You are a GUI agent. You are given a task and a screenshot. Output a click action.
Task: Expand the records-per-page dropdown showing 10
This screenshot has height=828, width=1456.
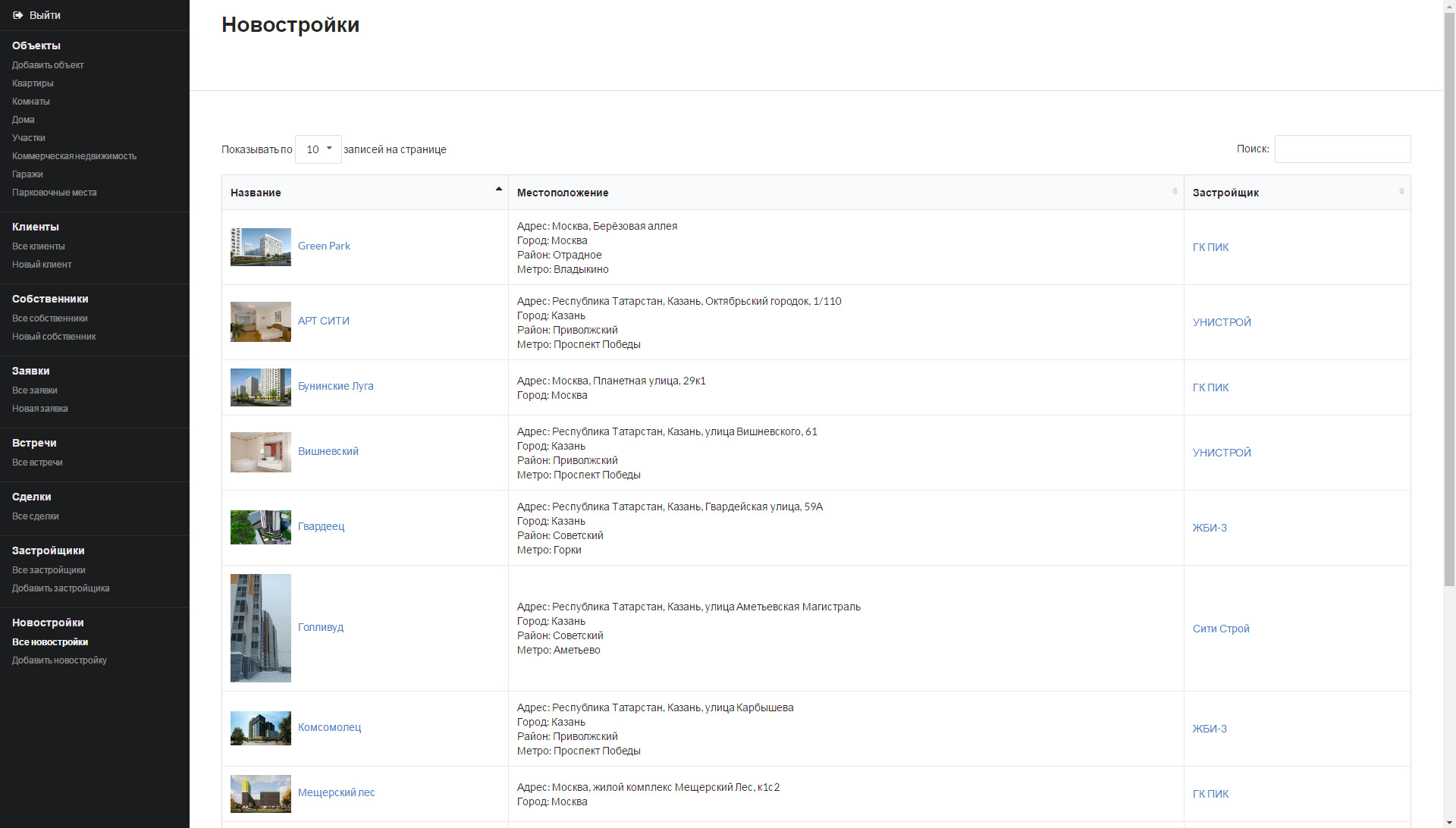click(x=318, y=149)
